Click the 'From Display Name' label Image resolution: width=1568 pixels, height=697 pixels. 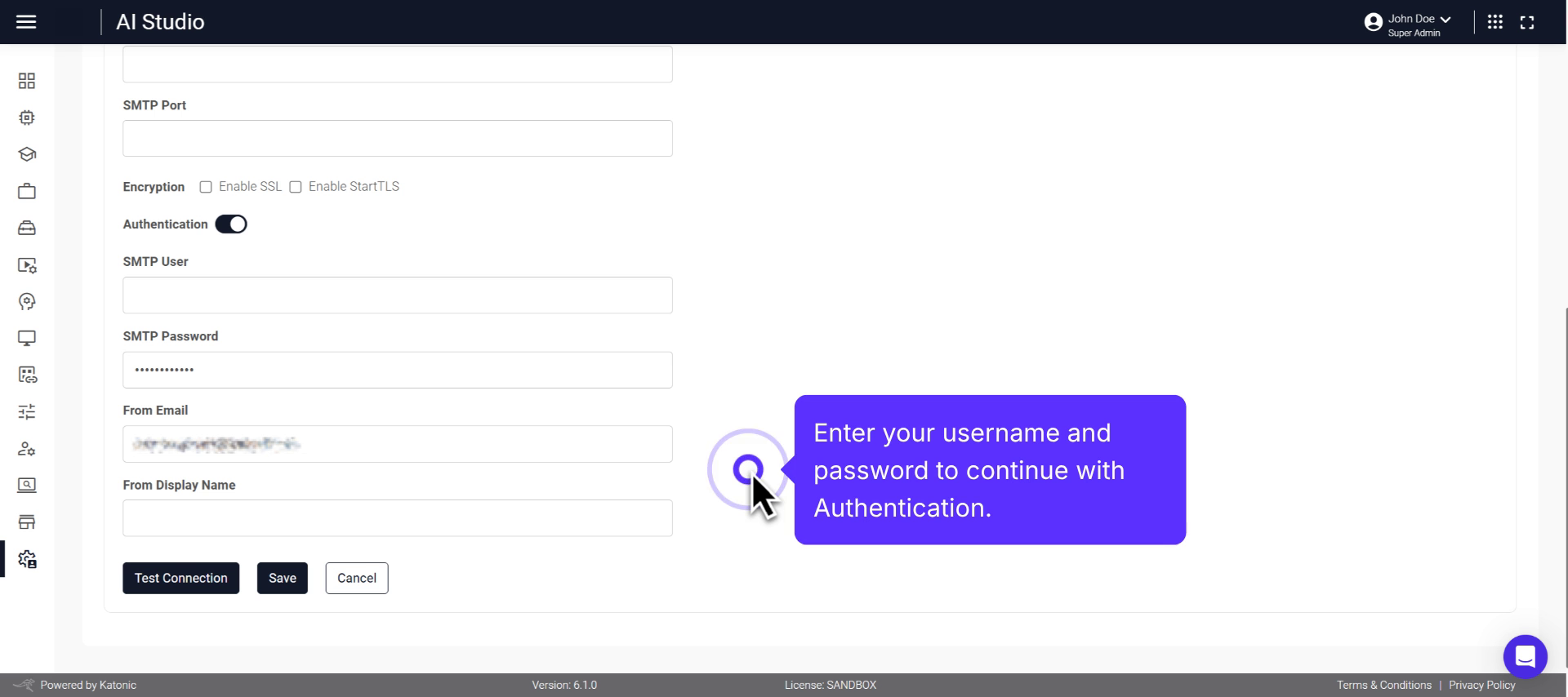[x=179, y=485]
